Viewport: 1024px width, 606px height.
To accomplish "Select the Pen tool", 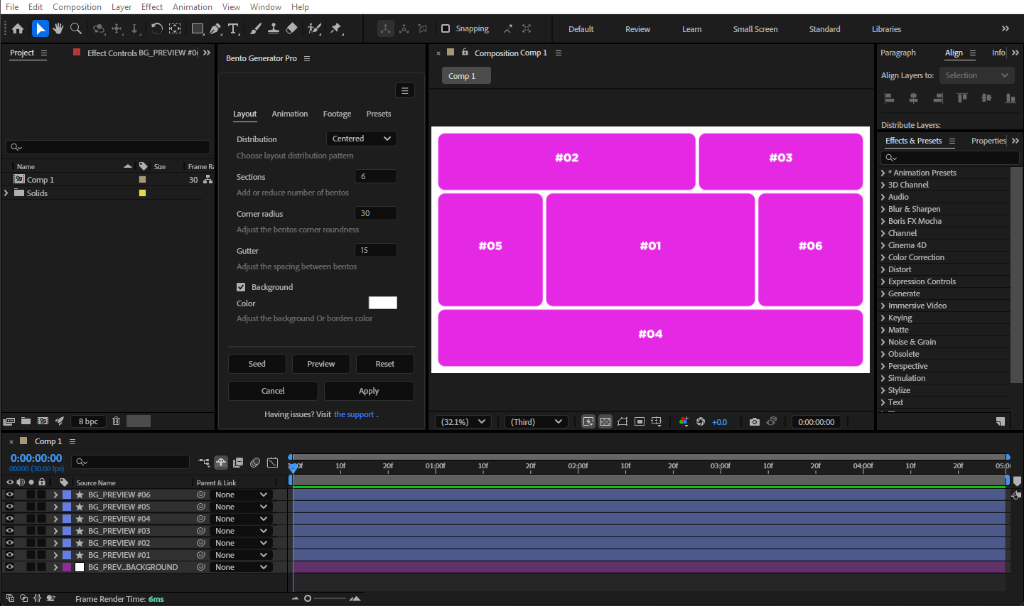I will (216, 29).
